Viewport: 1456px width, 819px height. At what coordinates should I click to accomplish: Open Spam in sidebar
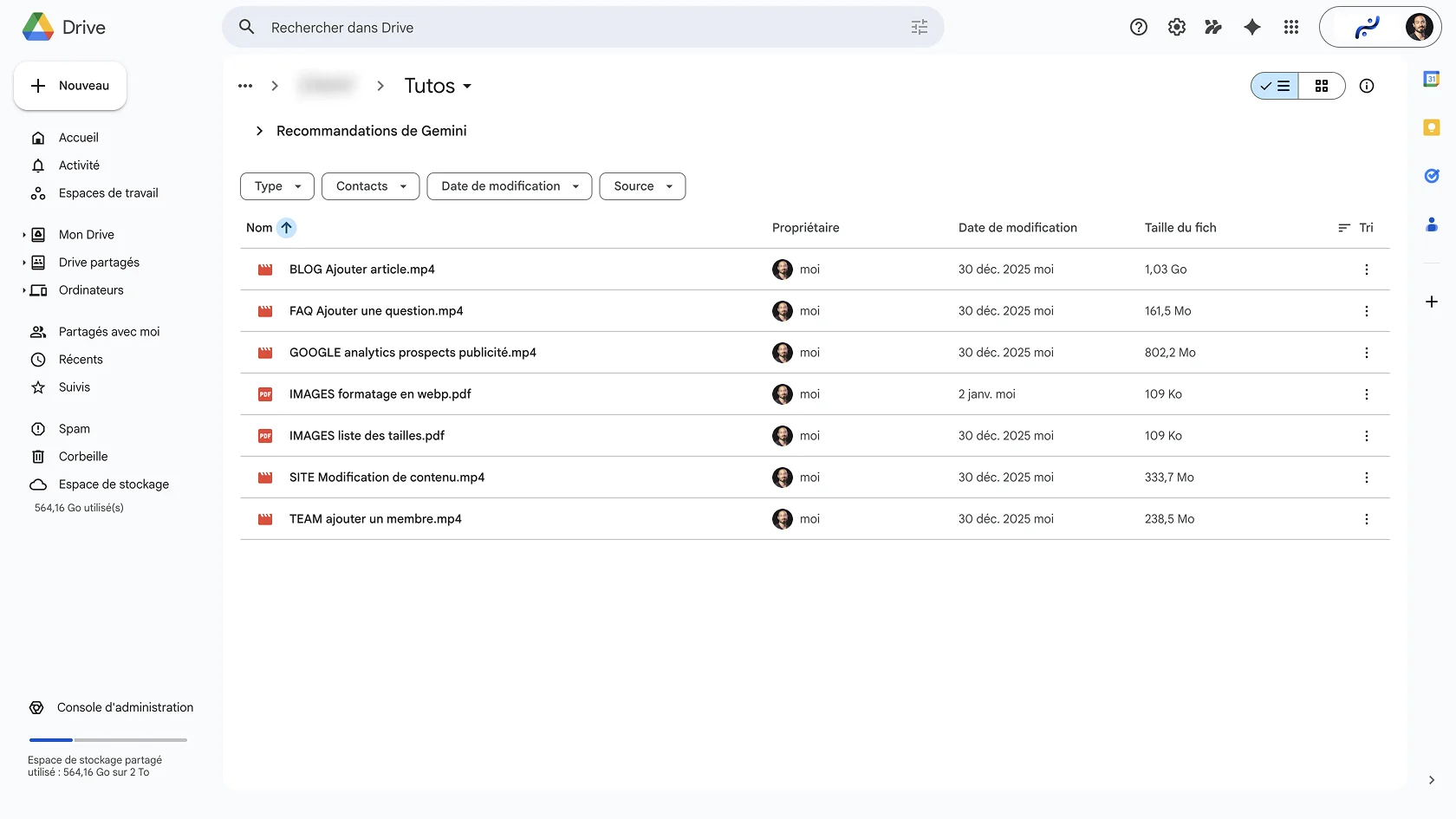(x=75, y=429)
